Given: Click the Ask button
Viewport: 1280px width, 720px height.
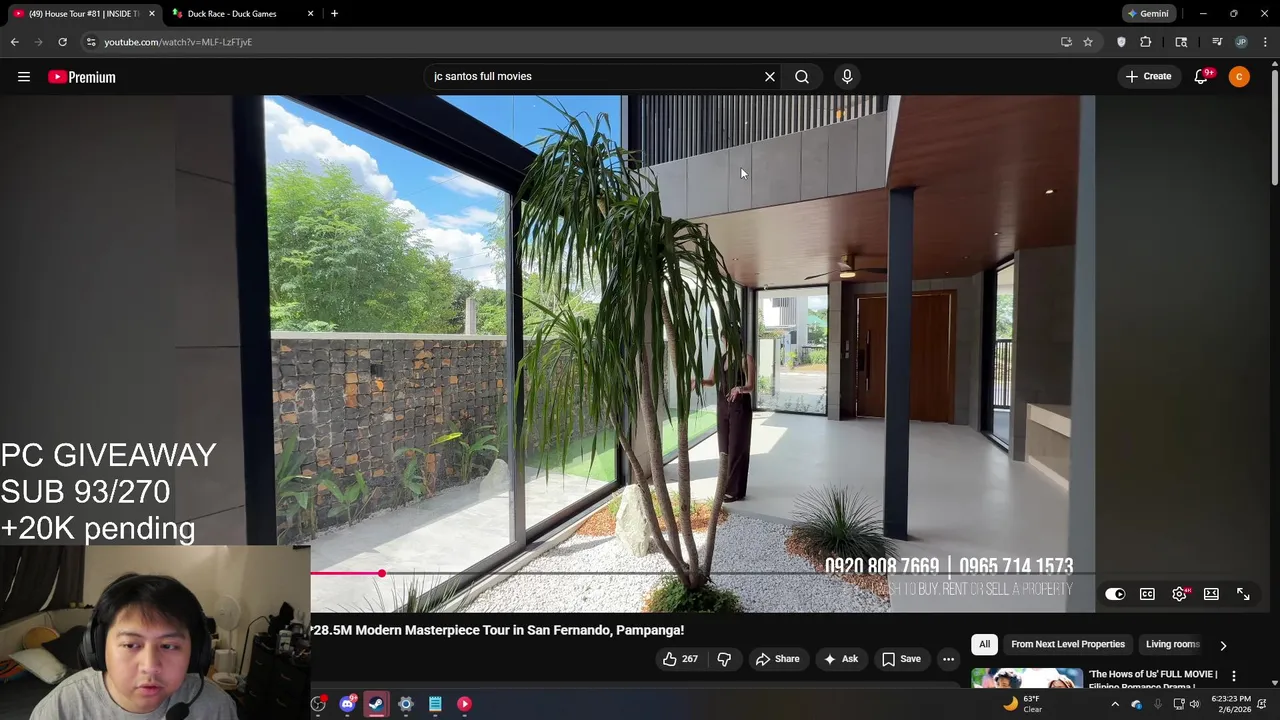Looking at the screenshot, I should tap(841, 659).
